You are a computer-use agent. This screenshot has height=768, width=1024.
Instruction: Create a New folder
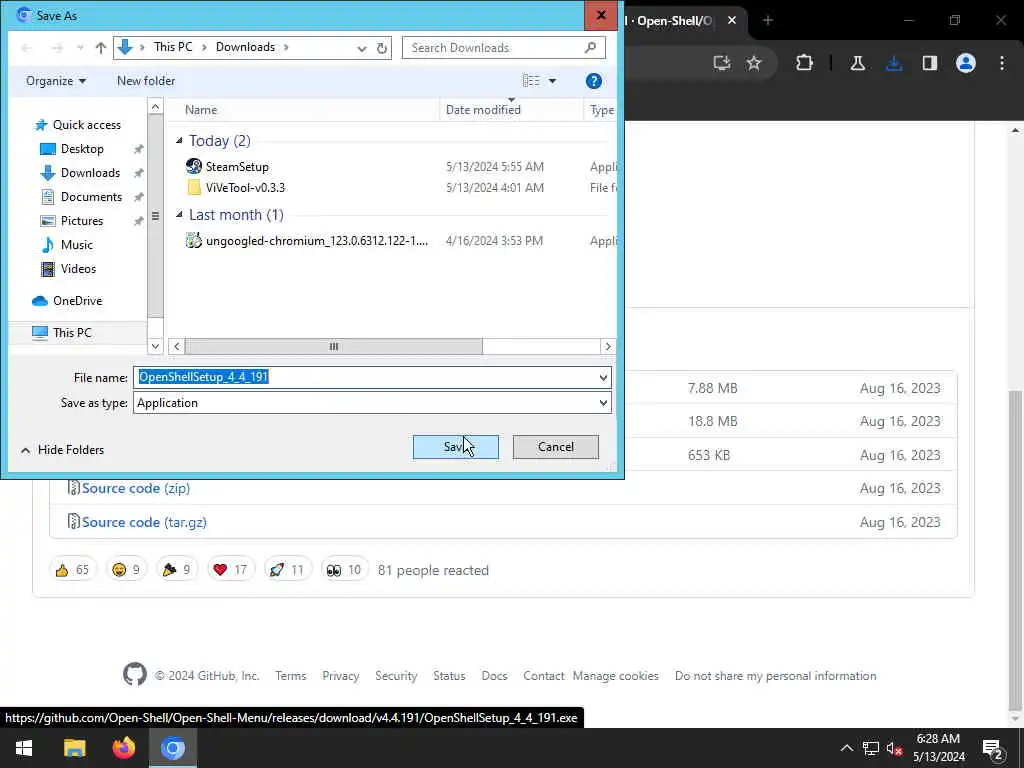pyautogui.click(x=146, y=81)
